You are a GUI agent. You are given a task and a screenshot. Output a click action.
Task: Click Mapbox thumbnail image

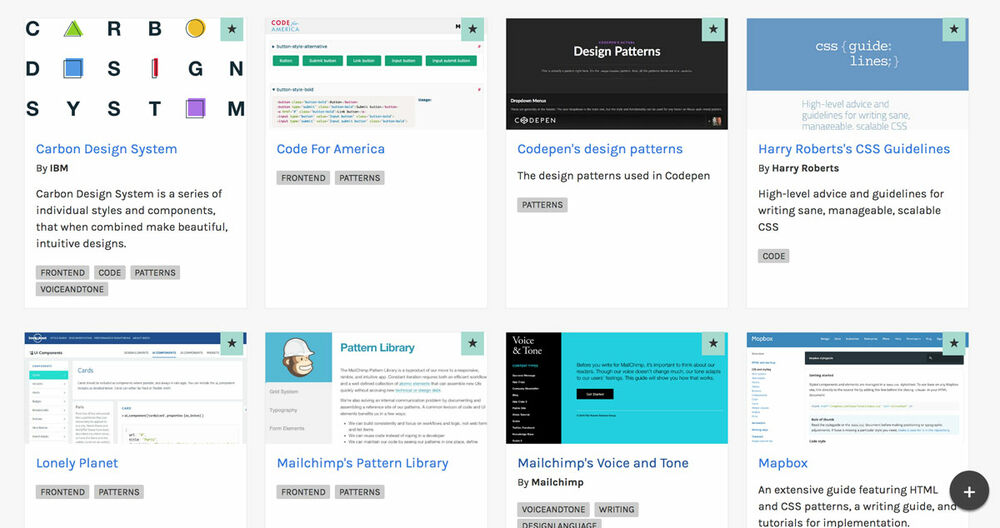click(857, 388)
